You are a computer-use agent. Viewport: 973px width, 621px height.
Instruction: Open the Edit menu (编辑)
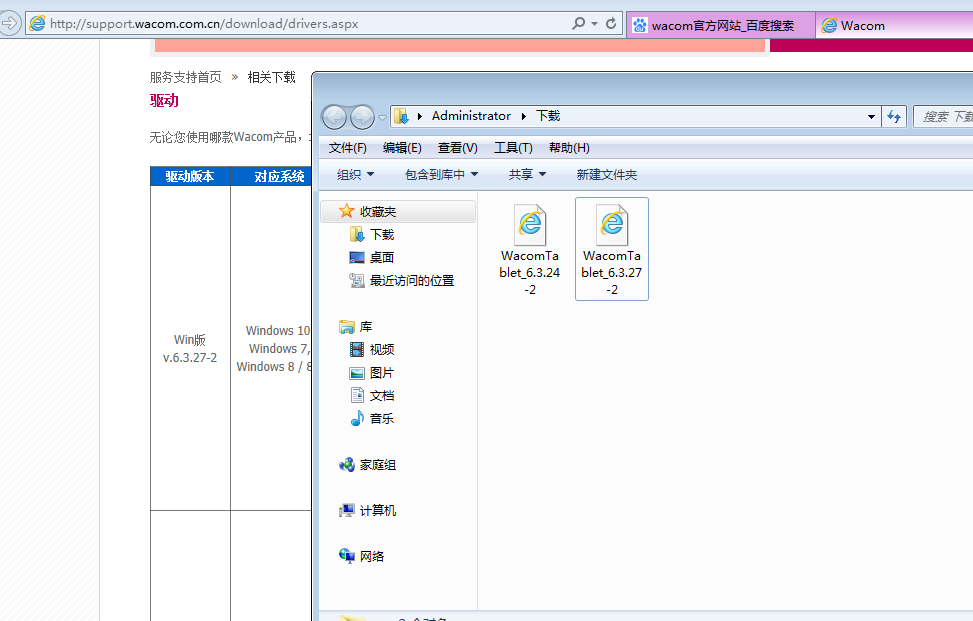pos(402,148)
